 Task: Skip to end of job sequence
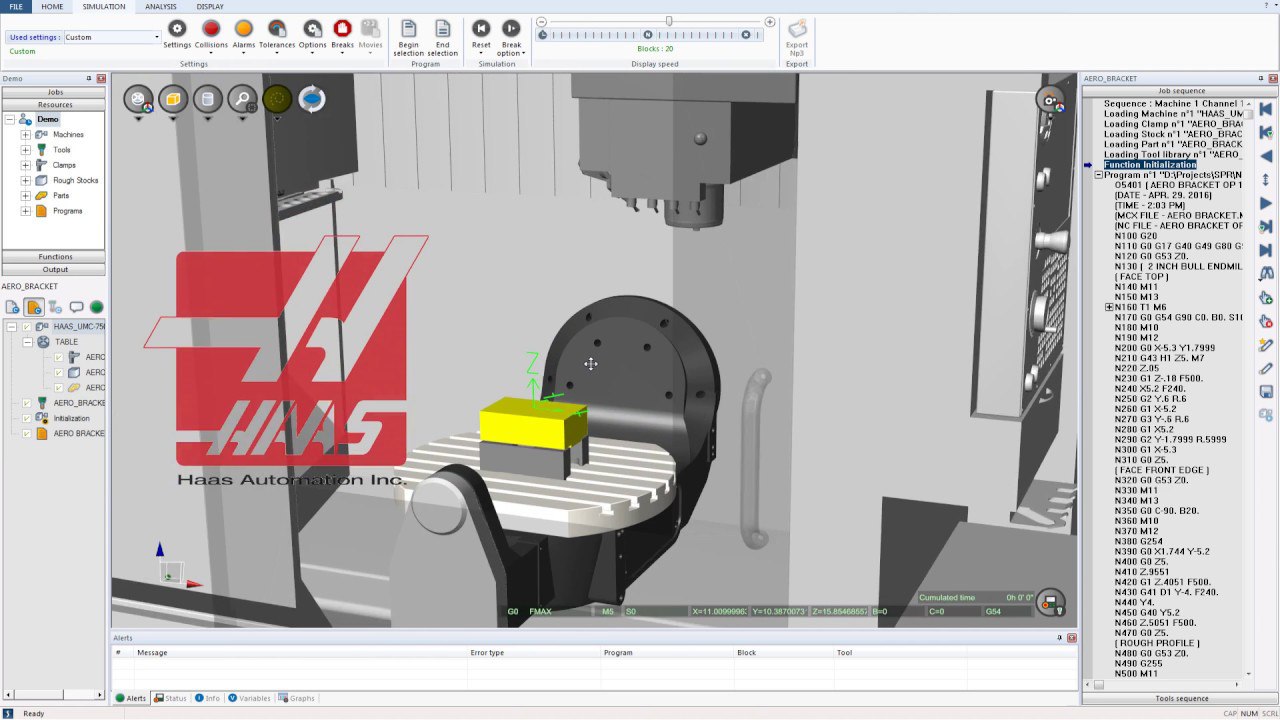coord(1266,250)
